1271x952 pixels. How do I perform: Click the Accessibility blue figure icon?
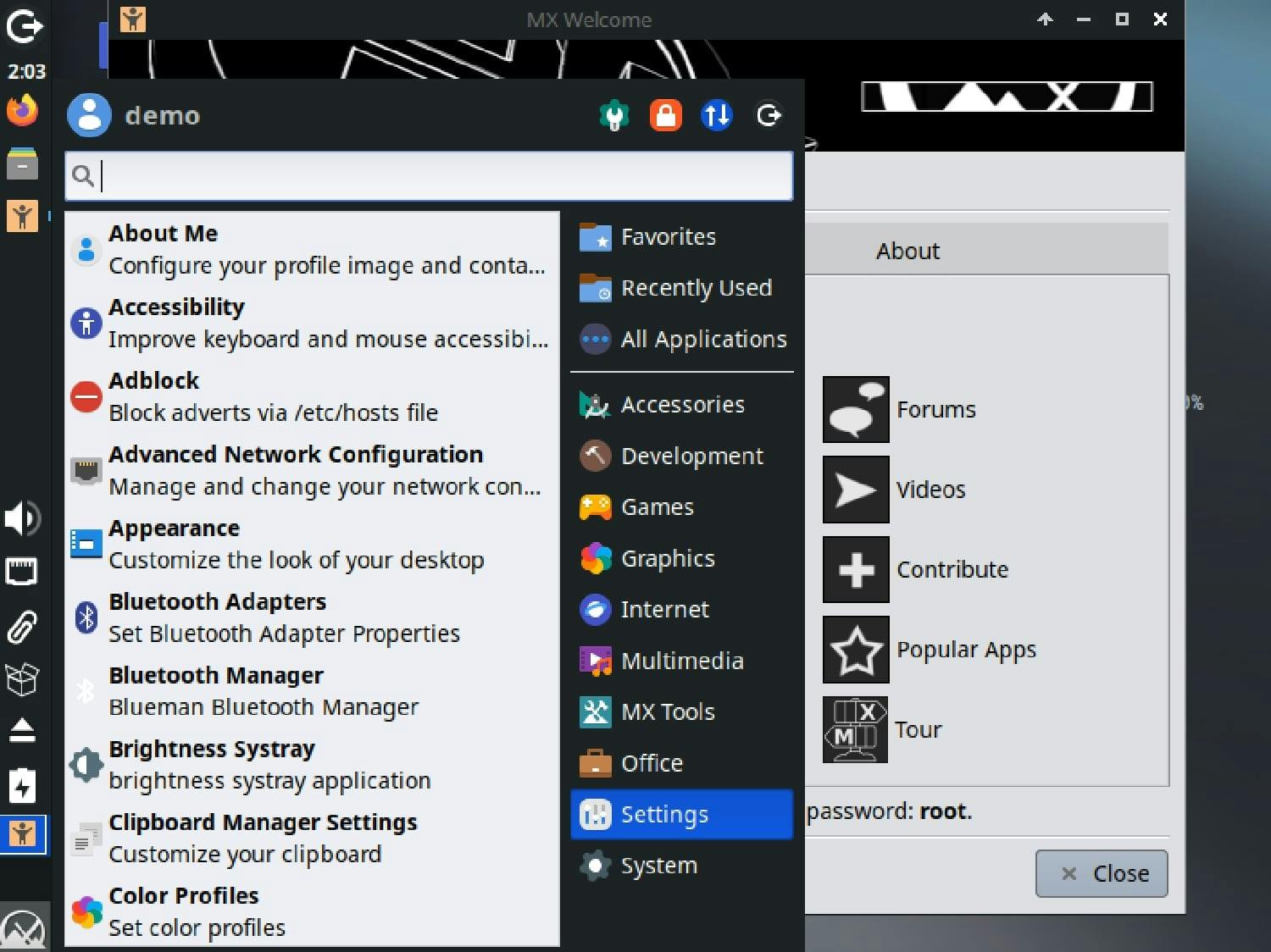click(x=86, y=323)
